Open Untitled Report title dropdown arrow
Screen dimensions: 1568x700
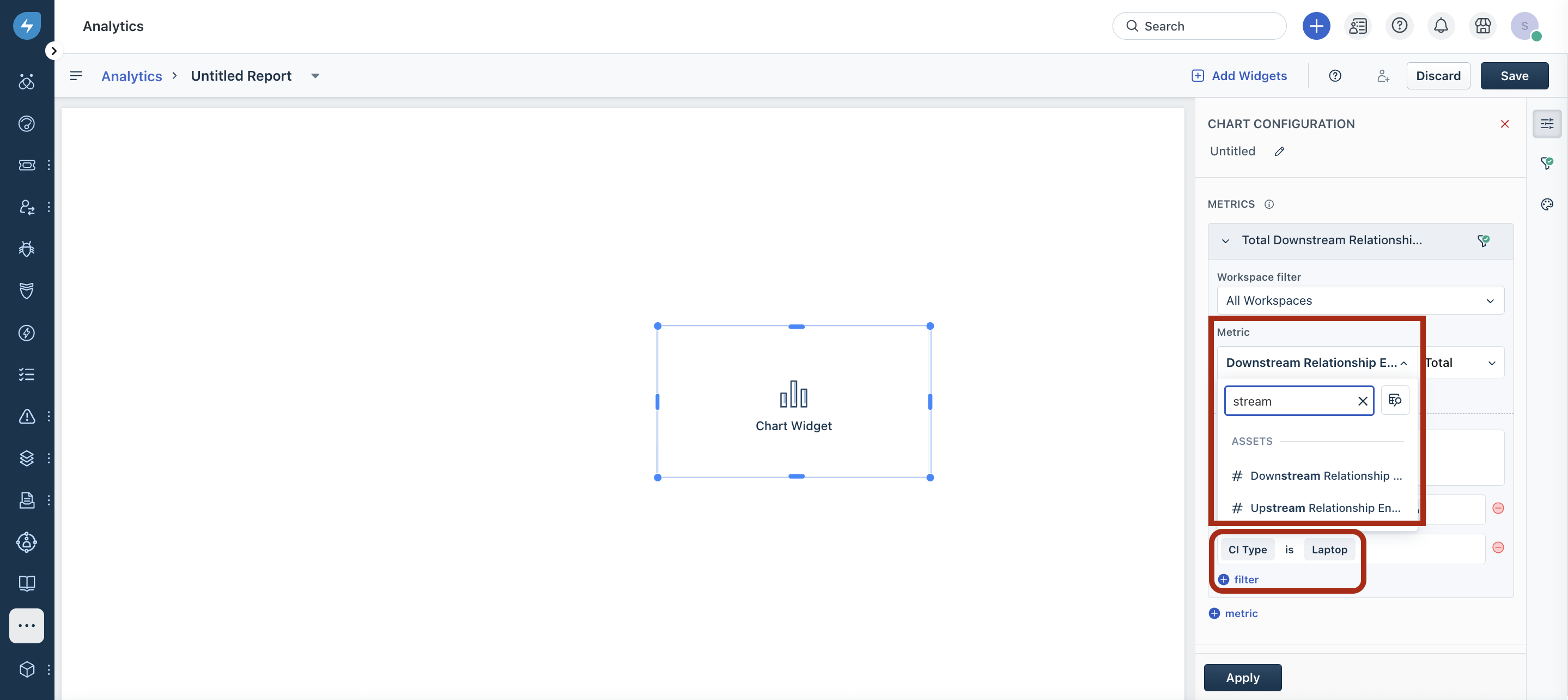pos(315,76)
